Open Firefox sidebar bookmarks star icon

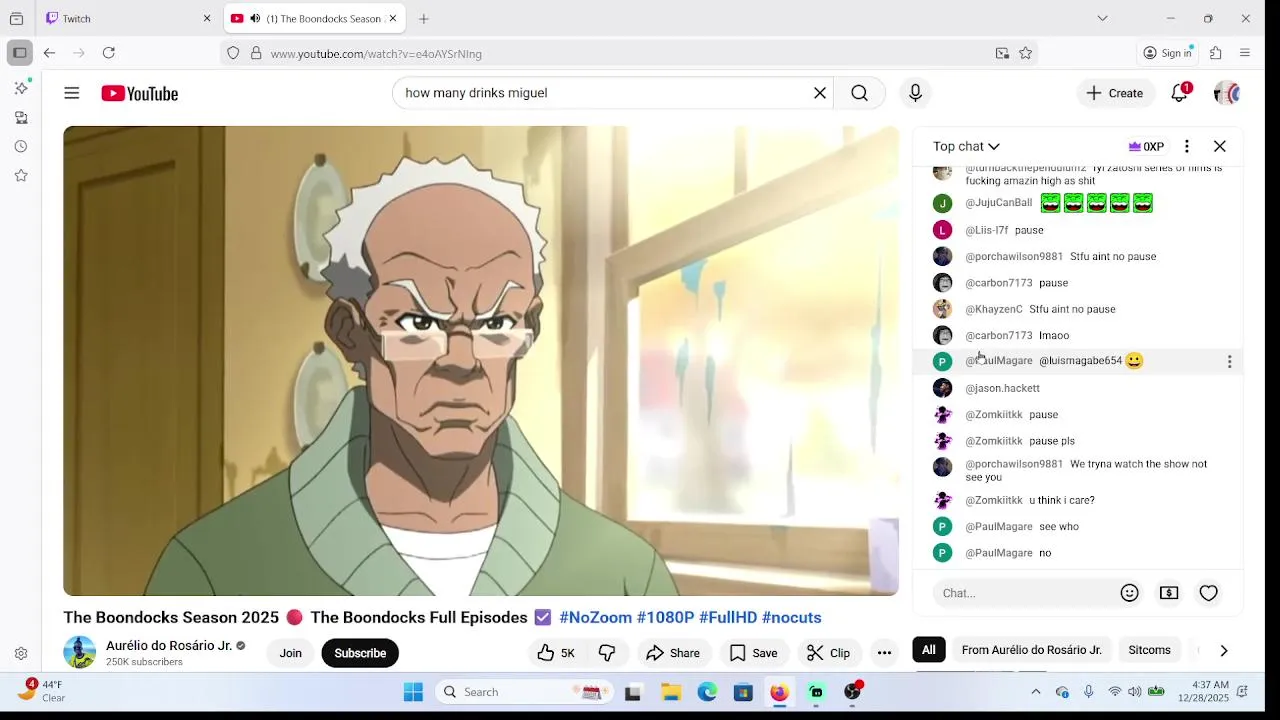tap(21, 175)
